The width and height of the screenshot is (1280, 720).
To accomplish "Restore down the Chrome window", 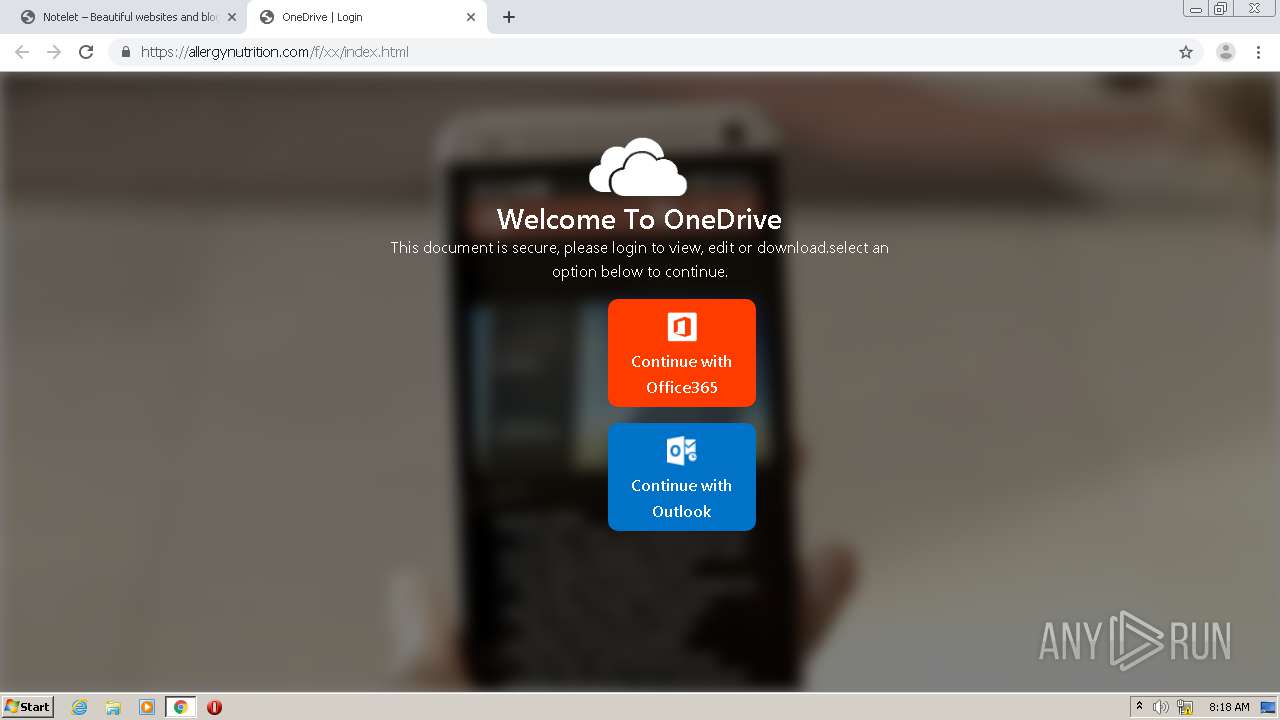I will (1221, 9).
